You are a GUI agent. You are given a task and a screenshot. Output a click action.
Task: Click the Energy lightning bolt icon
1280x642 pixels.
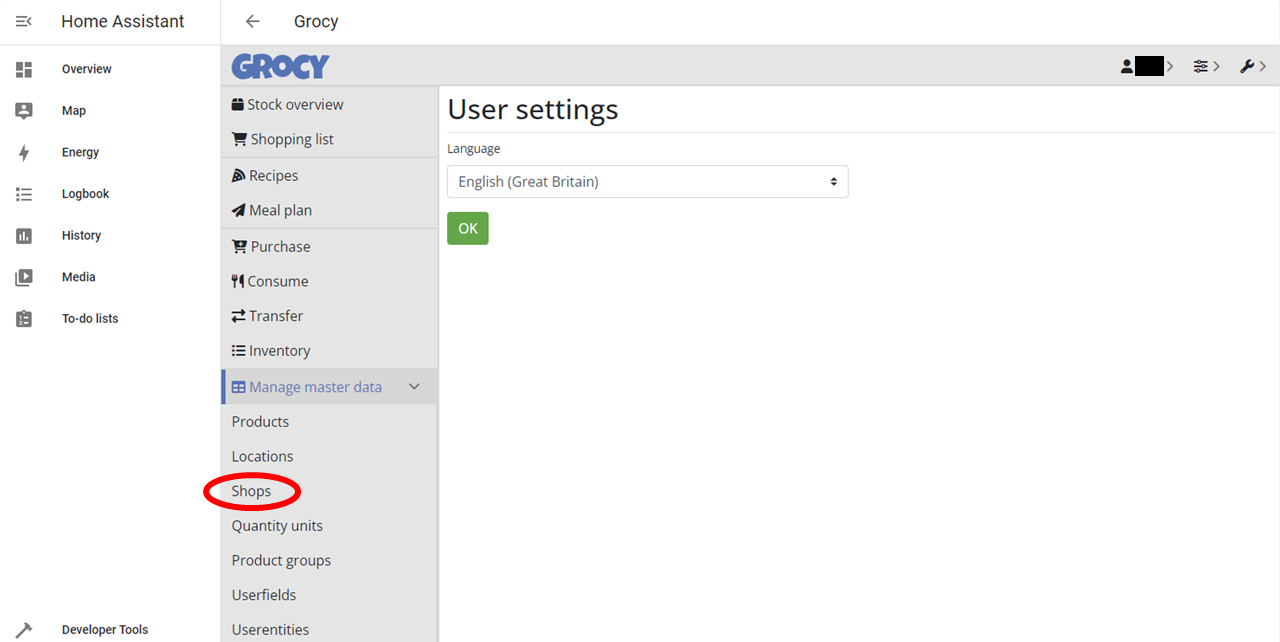pos(24,153)
